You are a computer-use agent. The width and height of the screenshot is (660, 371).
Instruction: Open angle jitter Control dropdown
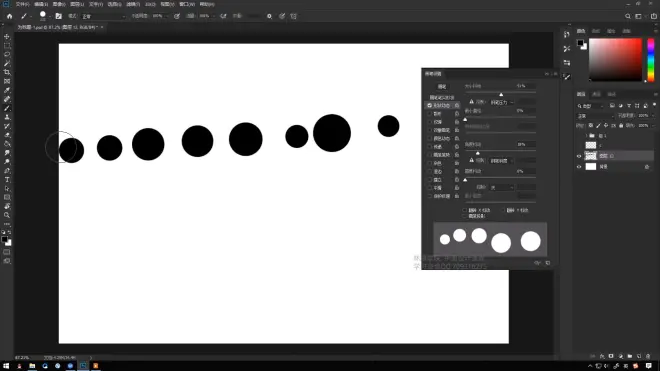(x=501, y=161)
